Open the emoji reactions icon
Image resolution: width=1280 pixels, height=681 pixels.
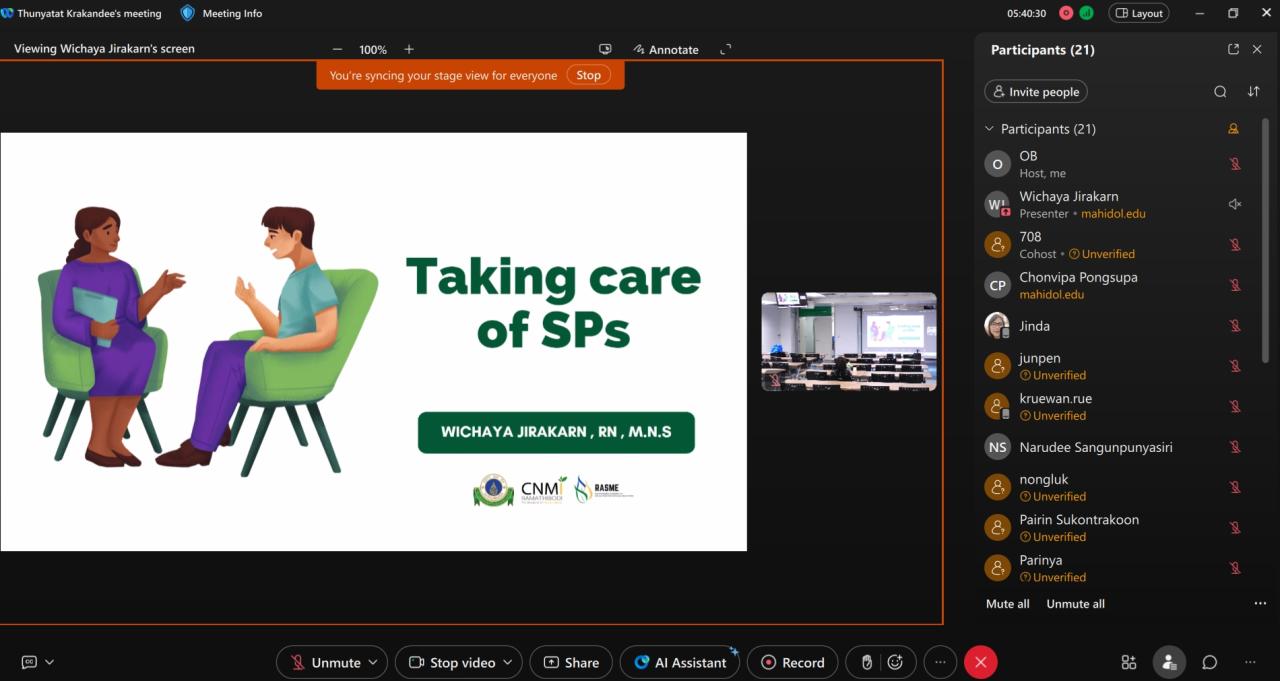coord(895,662)
